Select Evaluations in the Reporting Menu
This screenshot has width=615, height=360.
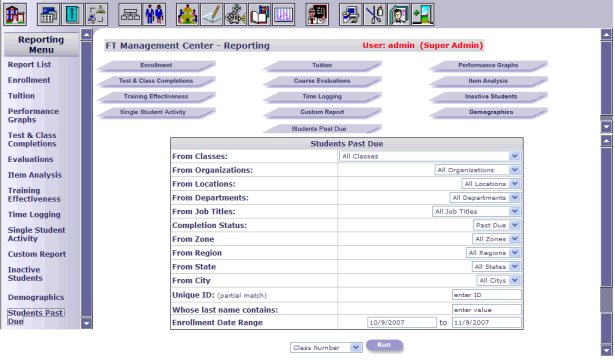(31, 159)
